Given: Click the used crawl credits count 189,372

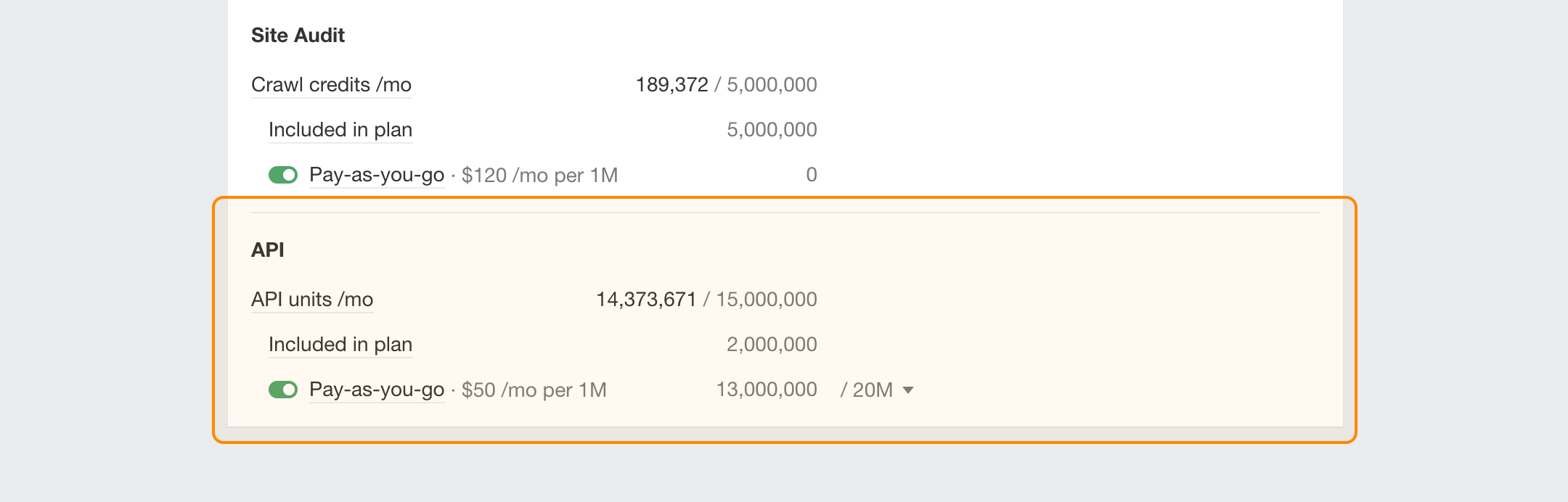Looking at the screenshot, I should [671, 85].
